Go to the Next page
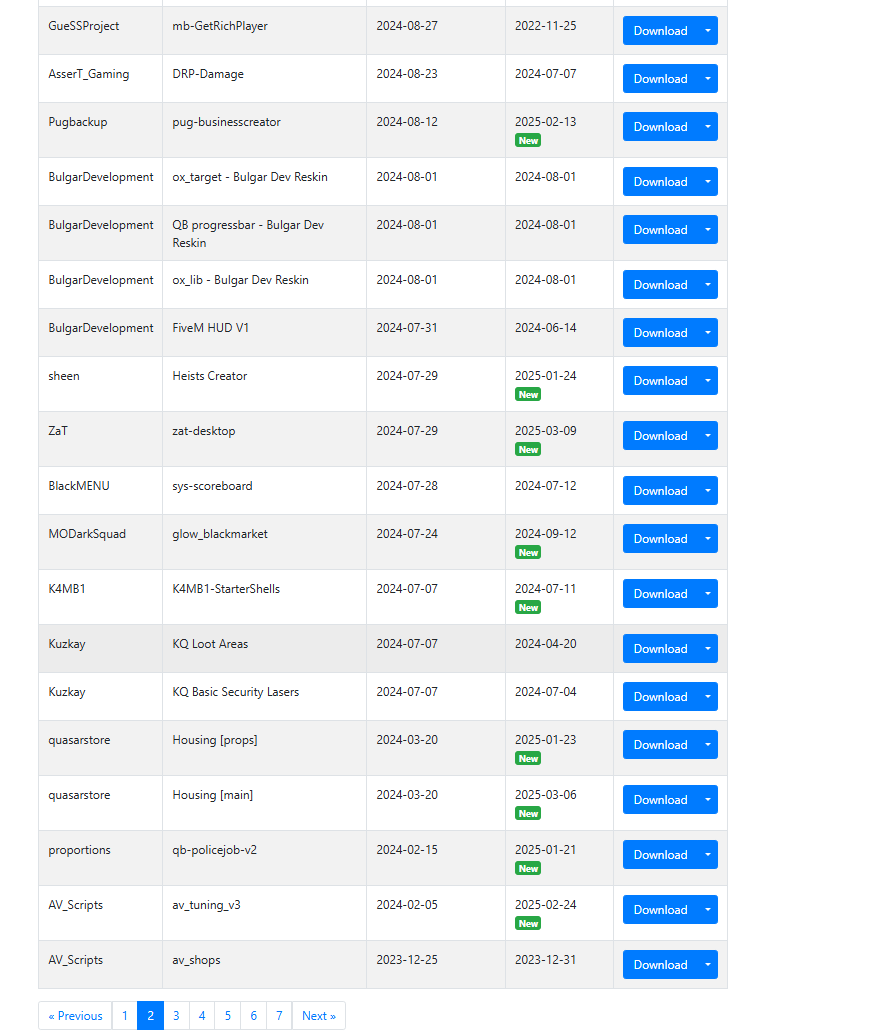Screen dimensions: 895x1031 tap(319, 1016)
